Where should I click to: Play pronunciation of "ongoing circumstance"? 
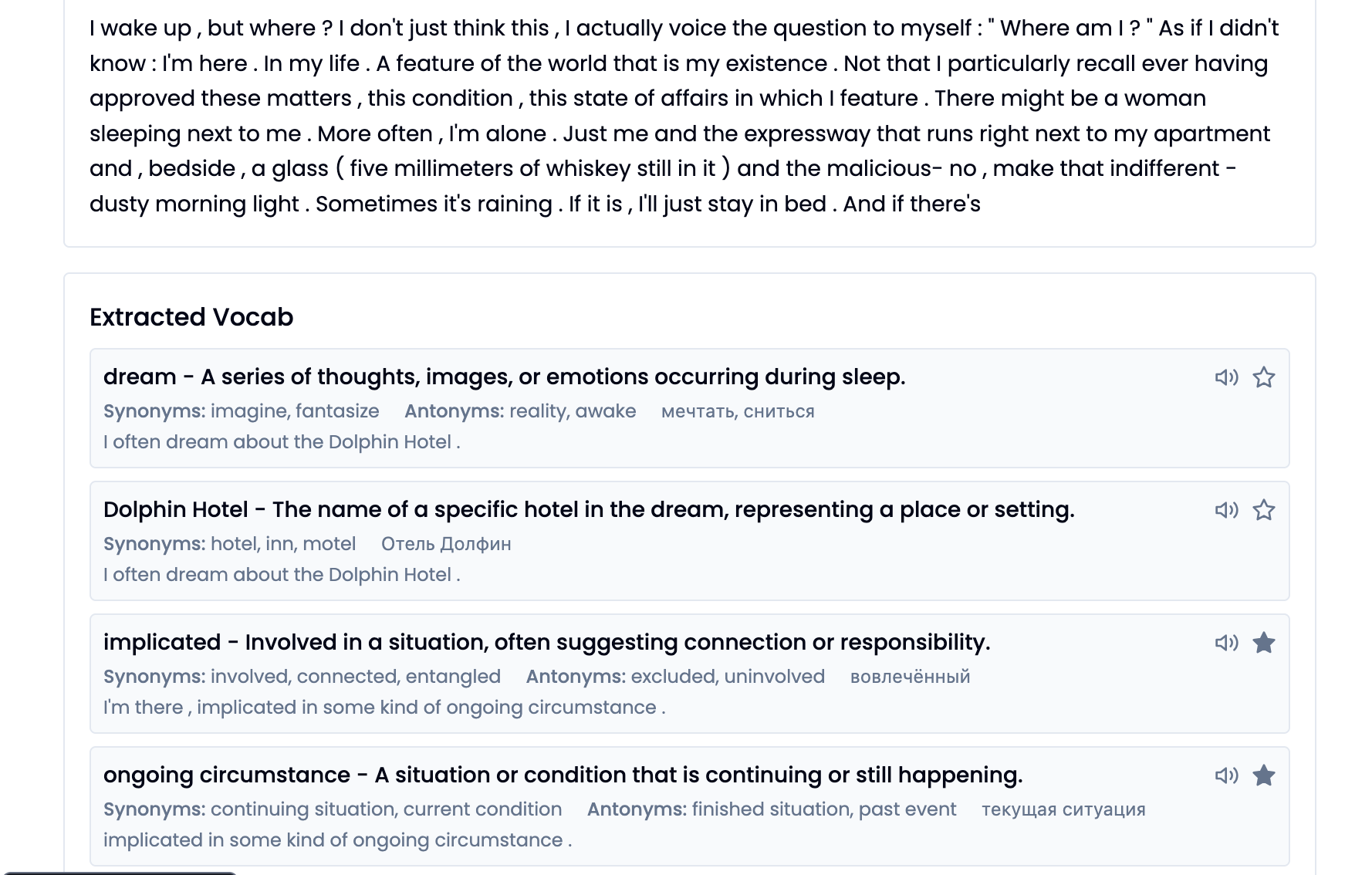click(1226, 775)
